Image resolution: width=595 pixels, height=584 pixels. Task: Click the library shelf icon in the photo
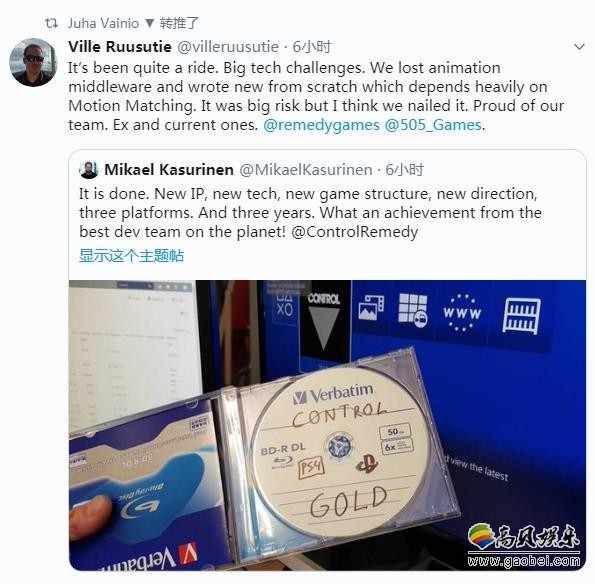(x=521, y=315)
